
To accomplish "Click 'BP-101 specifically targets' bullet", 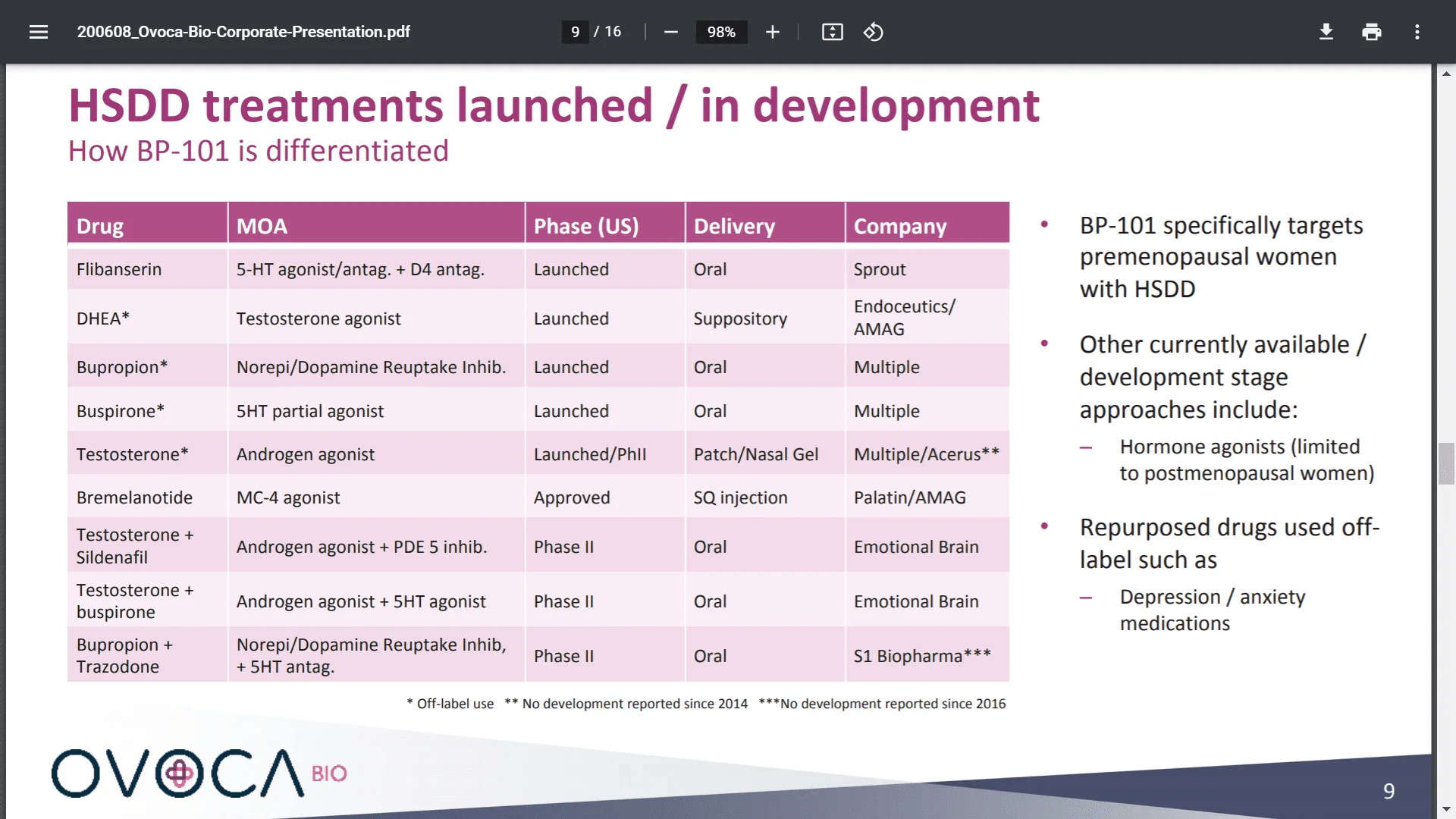I will pos(1221,257).
